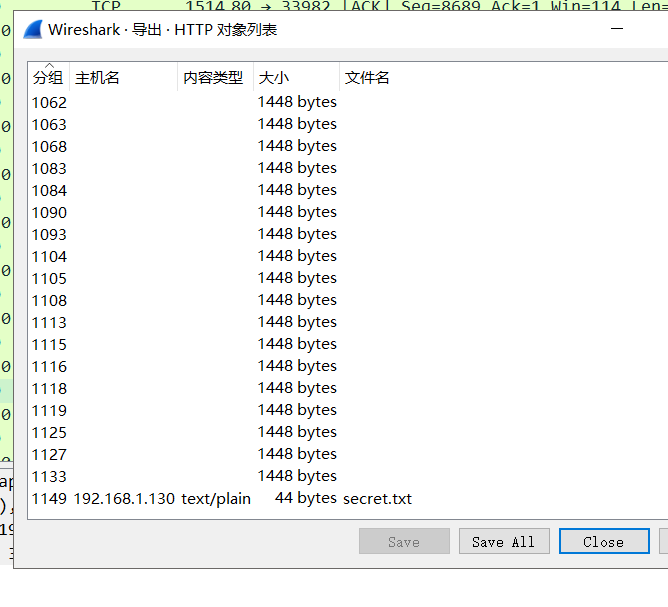Sort by the 文件名 column header

click(504, 77)
